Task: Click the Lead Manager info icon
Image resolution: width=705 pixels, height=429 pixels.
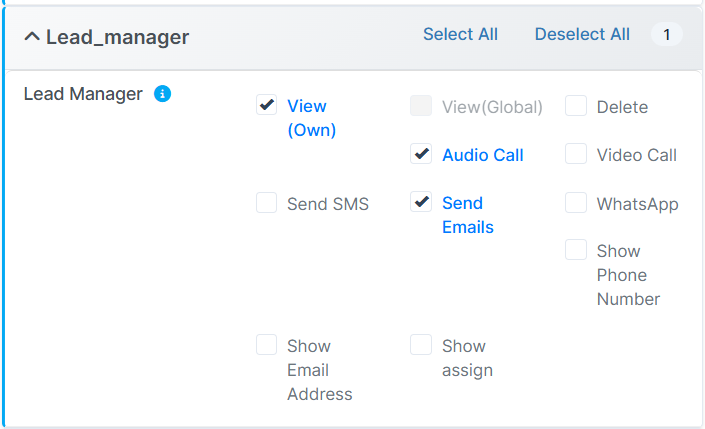Action: (162, 94)
